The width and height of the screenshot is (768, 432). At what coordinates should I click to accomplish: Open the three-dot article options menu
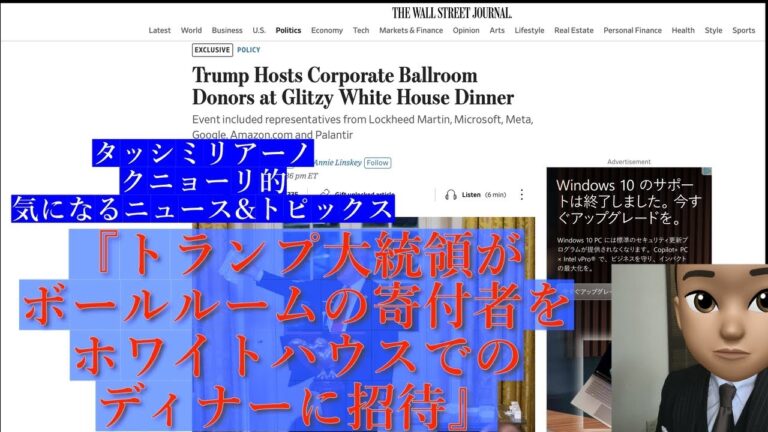coord(522,194)
